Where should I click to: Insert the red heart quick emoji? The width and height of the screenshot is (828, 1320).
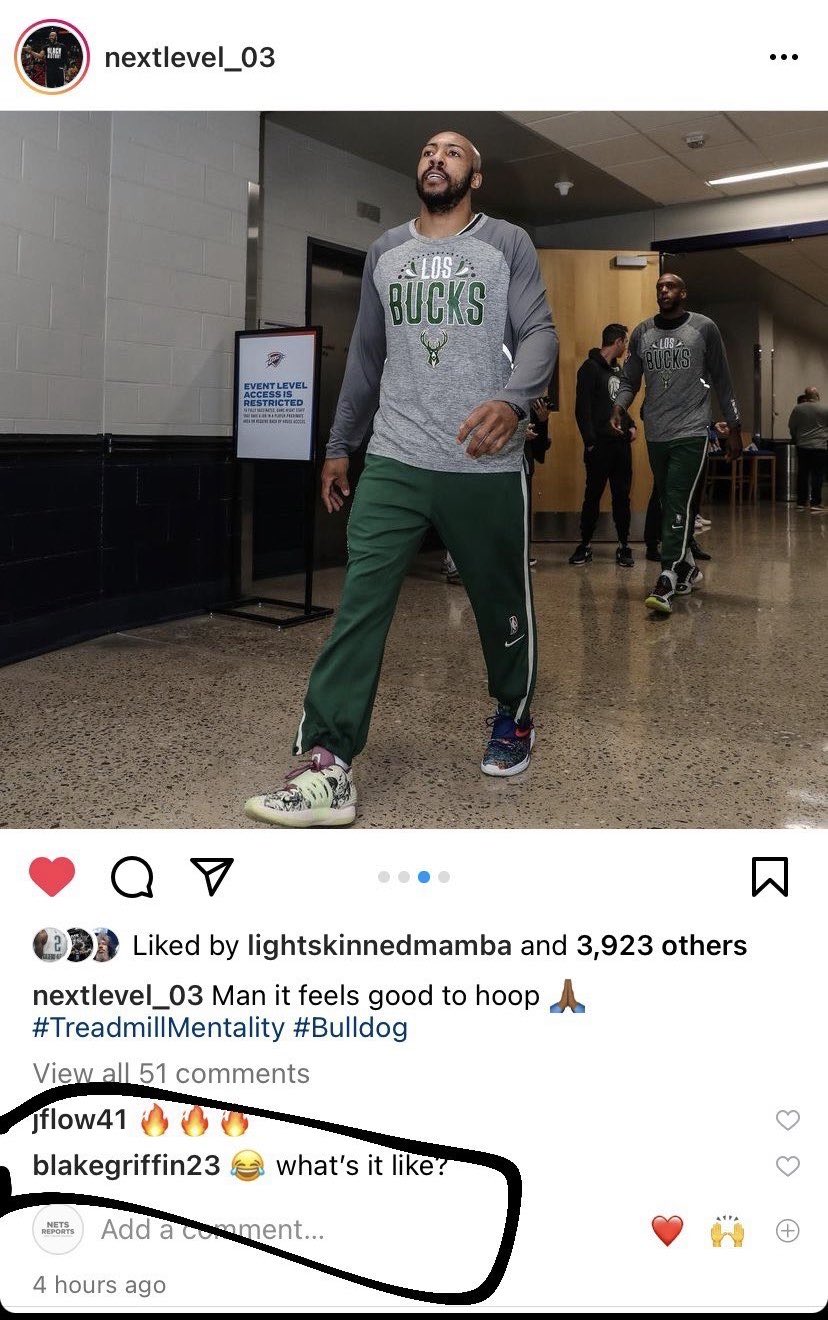667,1231
